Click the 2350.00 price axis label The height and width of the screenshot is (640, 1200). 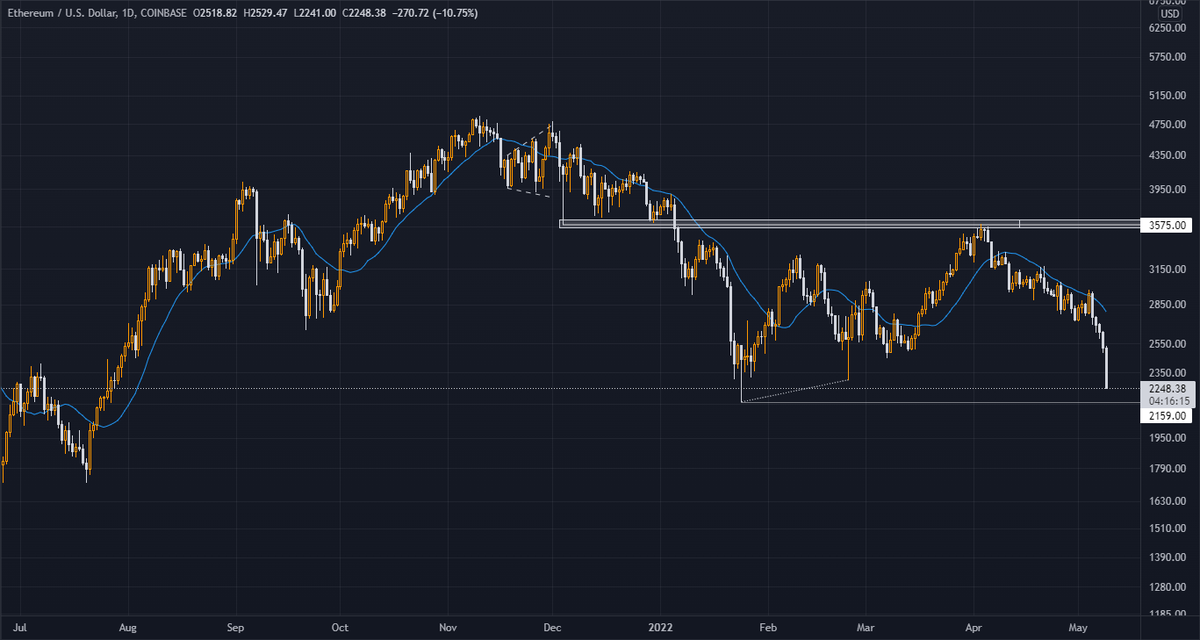pos(1166,373)
